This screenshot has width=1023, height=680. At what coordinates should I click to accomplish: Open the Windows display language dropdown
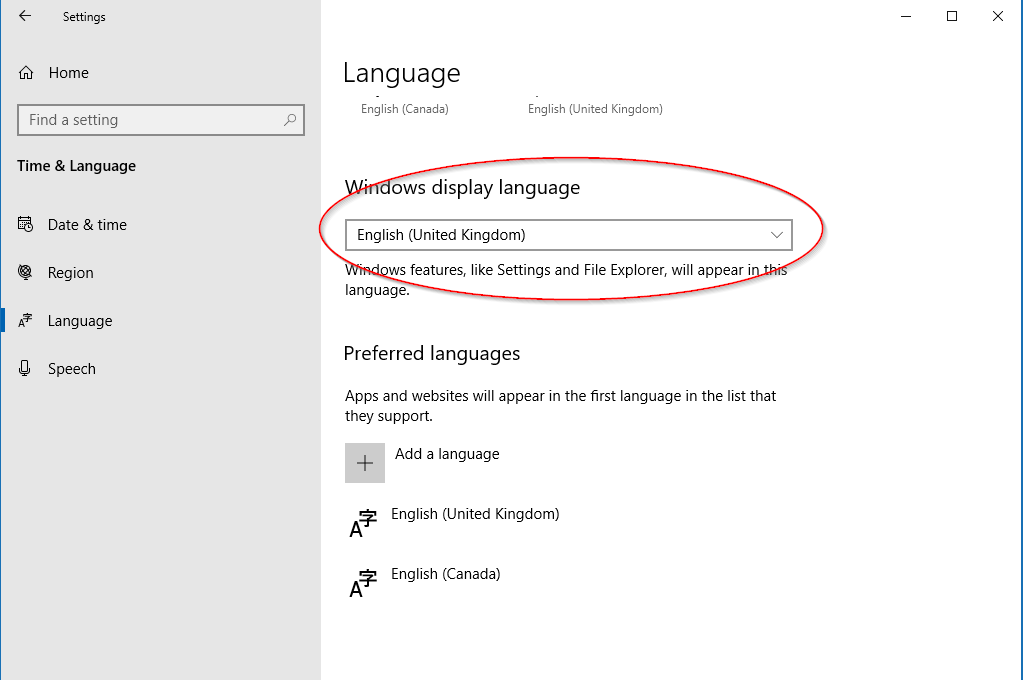tap(568, 235)
